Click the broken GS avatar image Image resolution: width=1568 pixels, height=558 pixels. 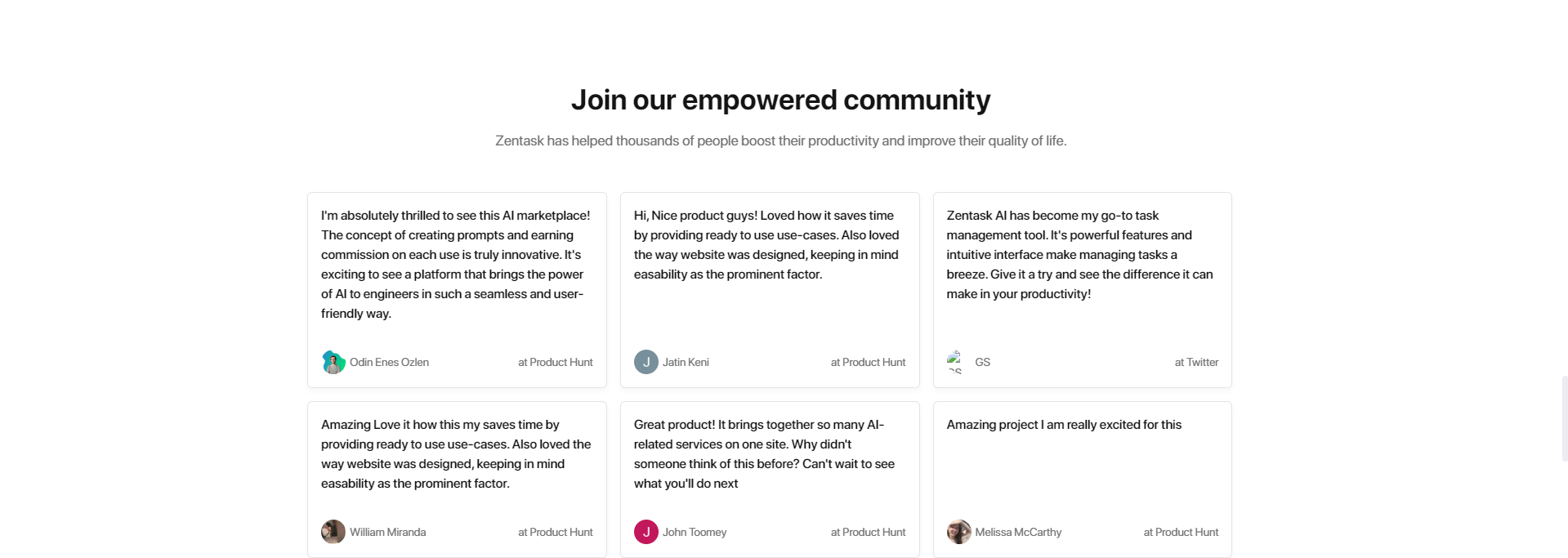coord(957,362)
